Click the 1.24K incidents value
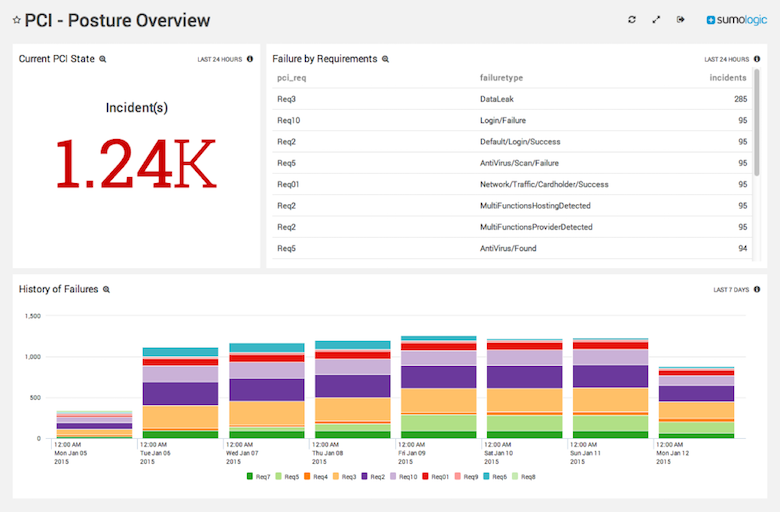Viewport: 780px width, 512px height. click(x=136, y=164)
